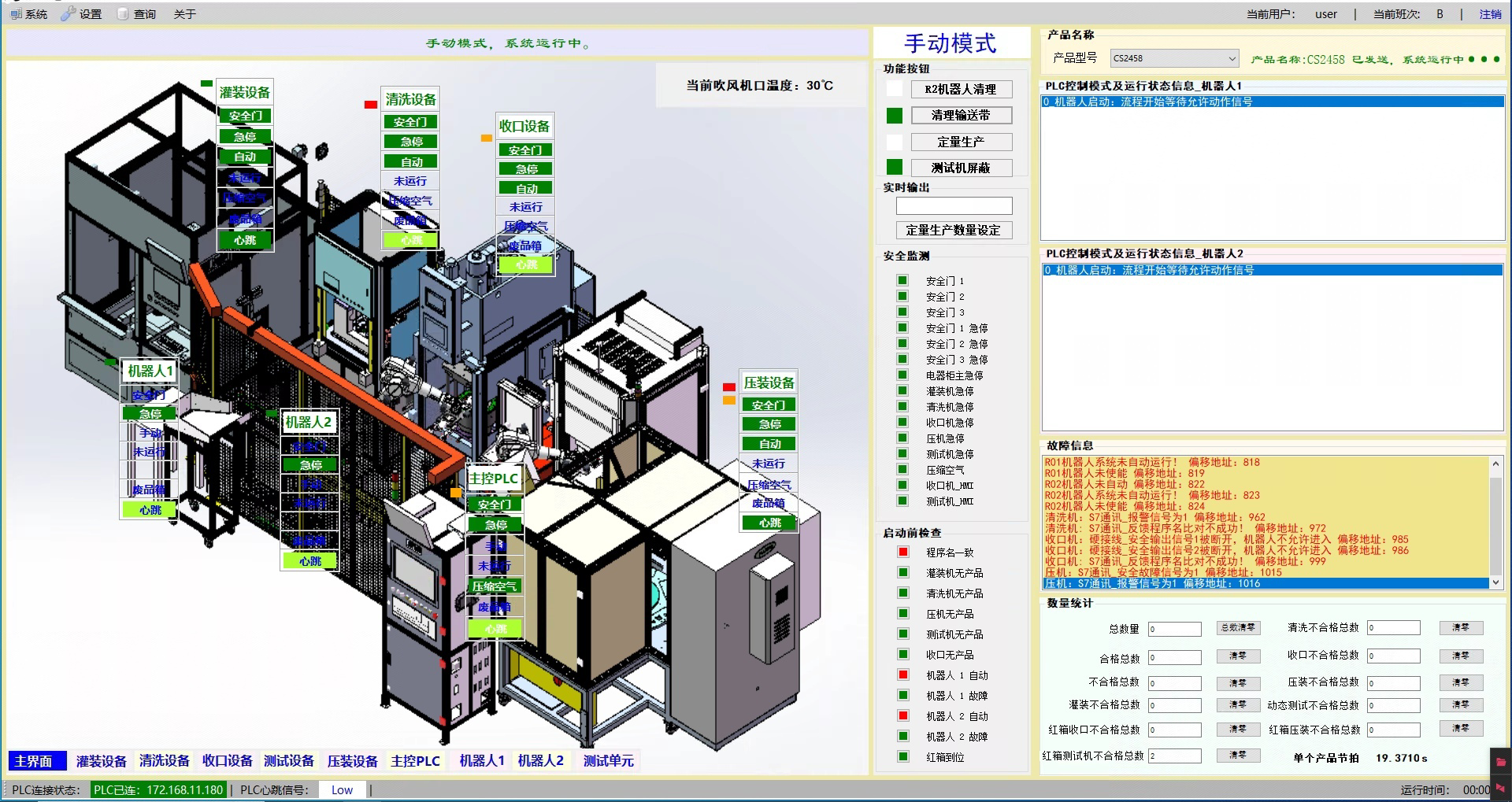Click 压缩空气 safety status indicator
Viewport: 1512px width, 802px height.
click(x=902, y=469)
